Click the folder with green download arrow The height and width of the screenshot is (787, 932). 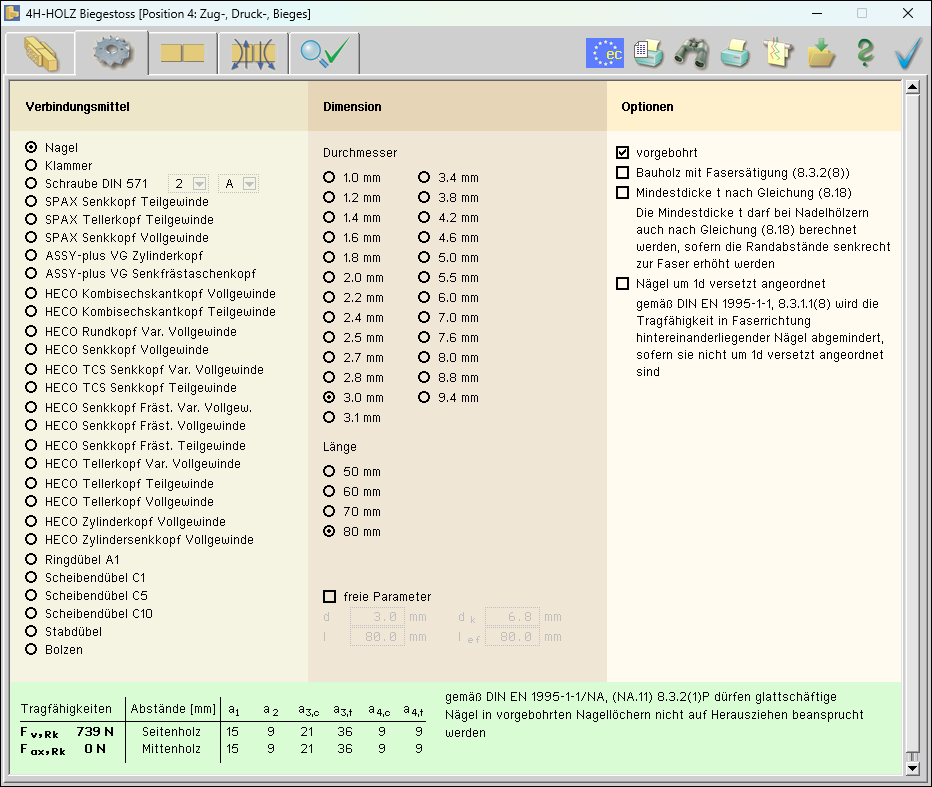(821, 53)
